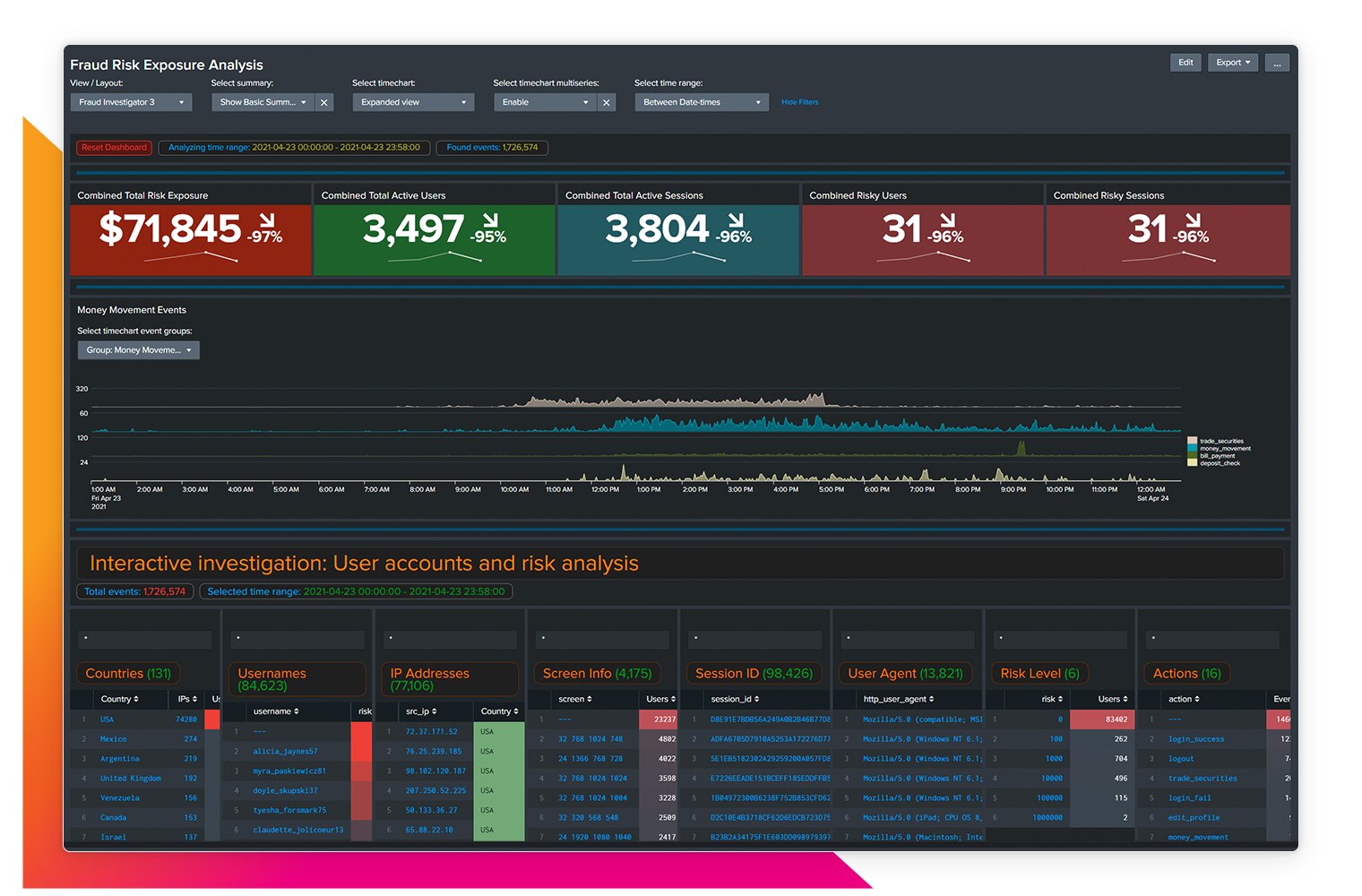
Task: Open the three-dot more options menu
Action: tap(1277, 63)
